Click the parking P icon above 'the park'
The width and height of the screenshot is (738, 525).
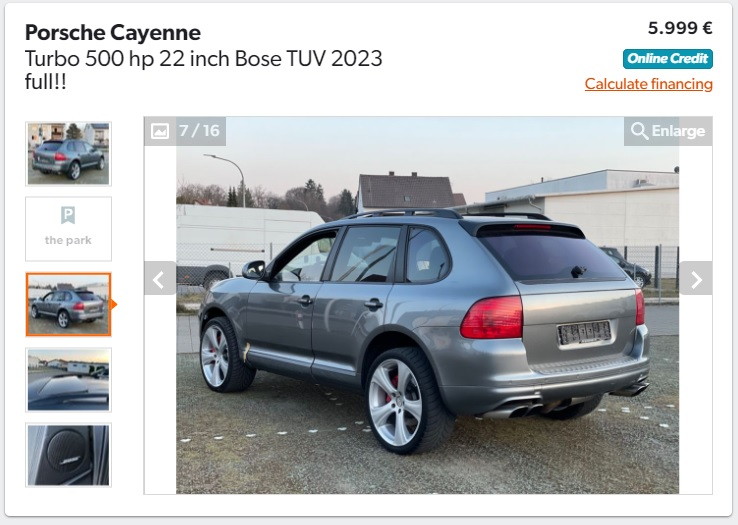68,215
